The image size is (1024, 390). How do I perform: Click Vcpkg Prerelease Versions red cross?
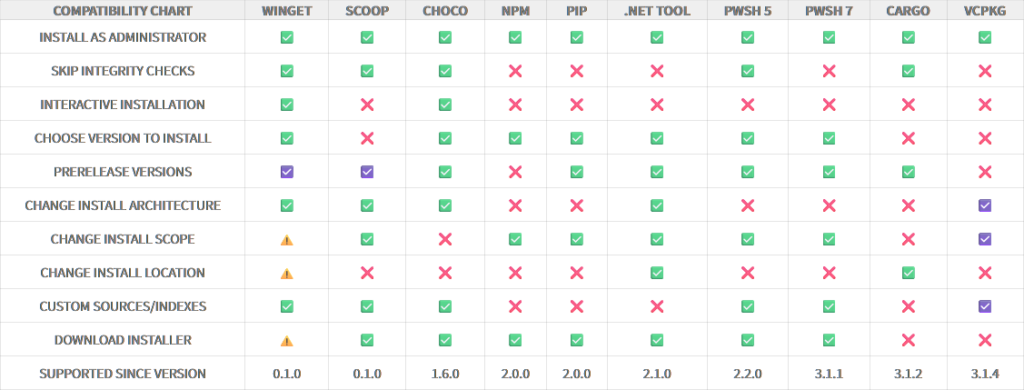[x=985, y=172]
